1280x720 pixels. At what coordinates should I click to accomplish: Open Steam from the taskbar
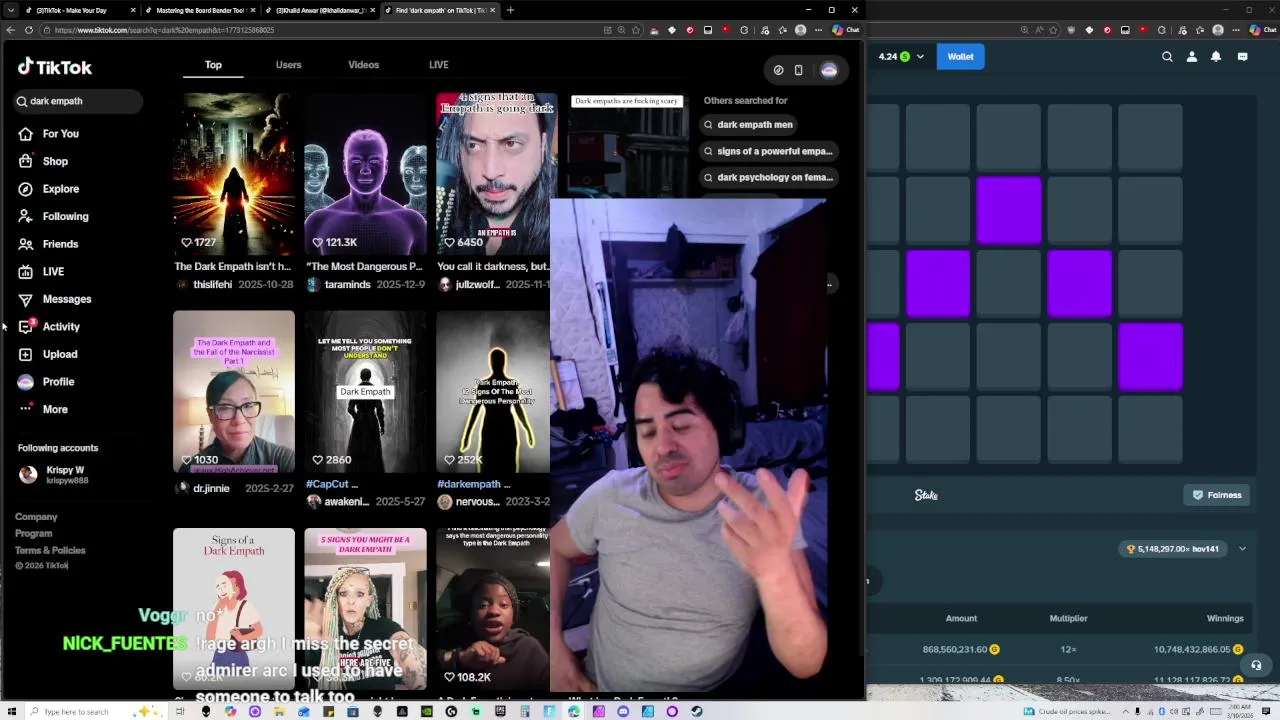[x=696, y=711]
